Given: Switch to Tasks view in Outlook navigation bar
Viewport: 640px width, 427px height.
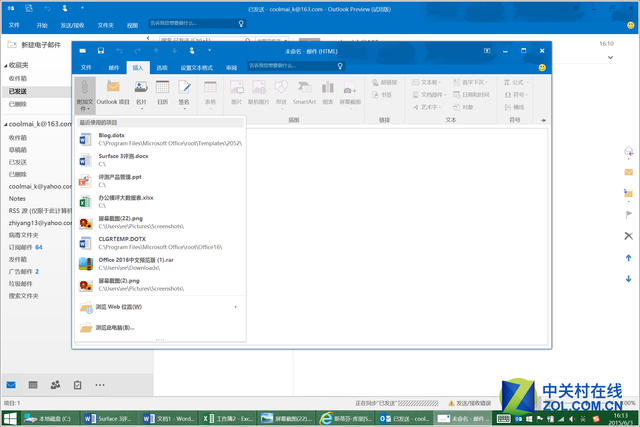Looking at the screenshot, I should [78, 385].
